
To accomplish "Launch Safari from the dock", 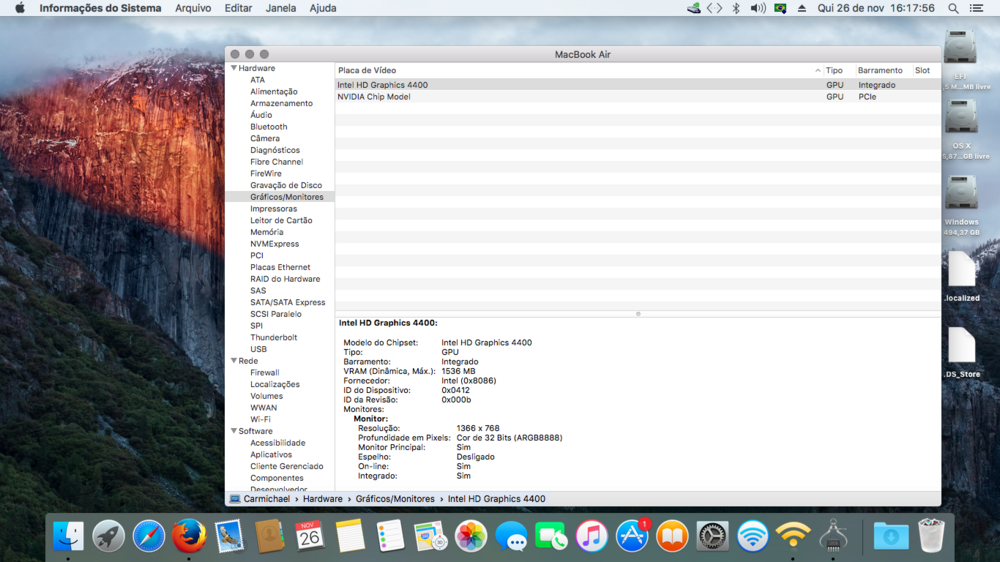I will click(149, 537).
